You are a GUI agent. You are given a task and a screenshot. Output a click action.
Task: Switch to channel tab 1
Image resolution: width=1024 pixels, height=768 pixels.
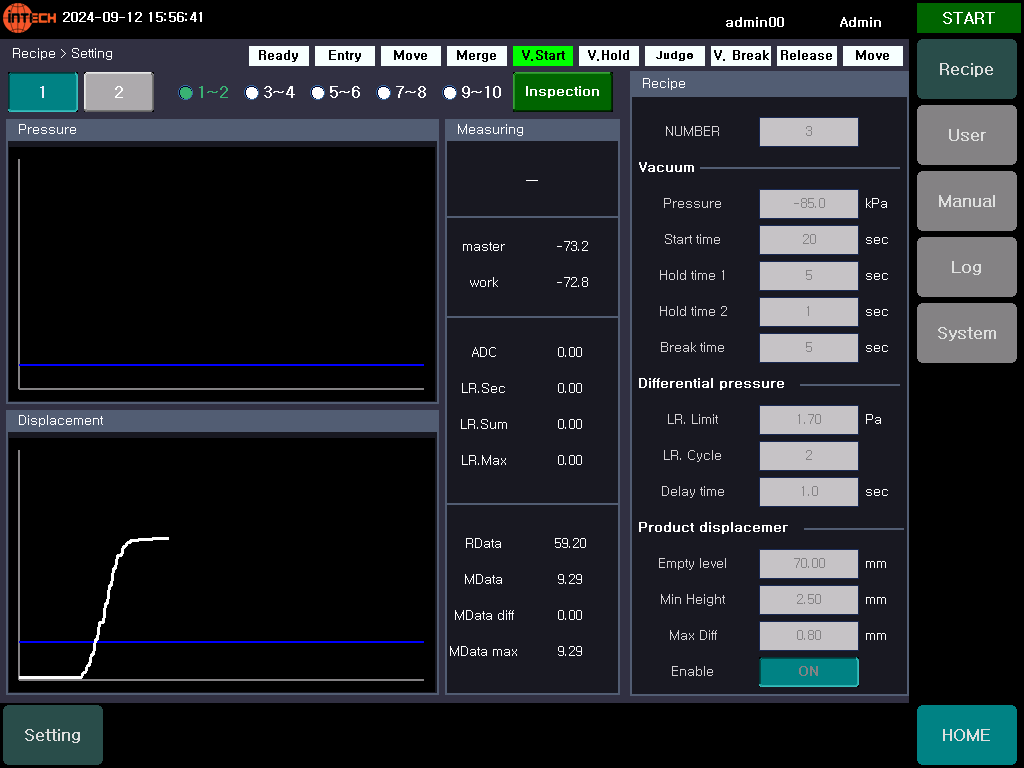point(43,92)
